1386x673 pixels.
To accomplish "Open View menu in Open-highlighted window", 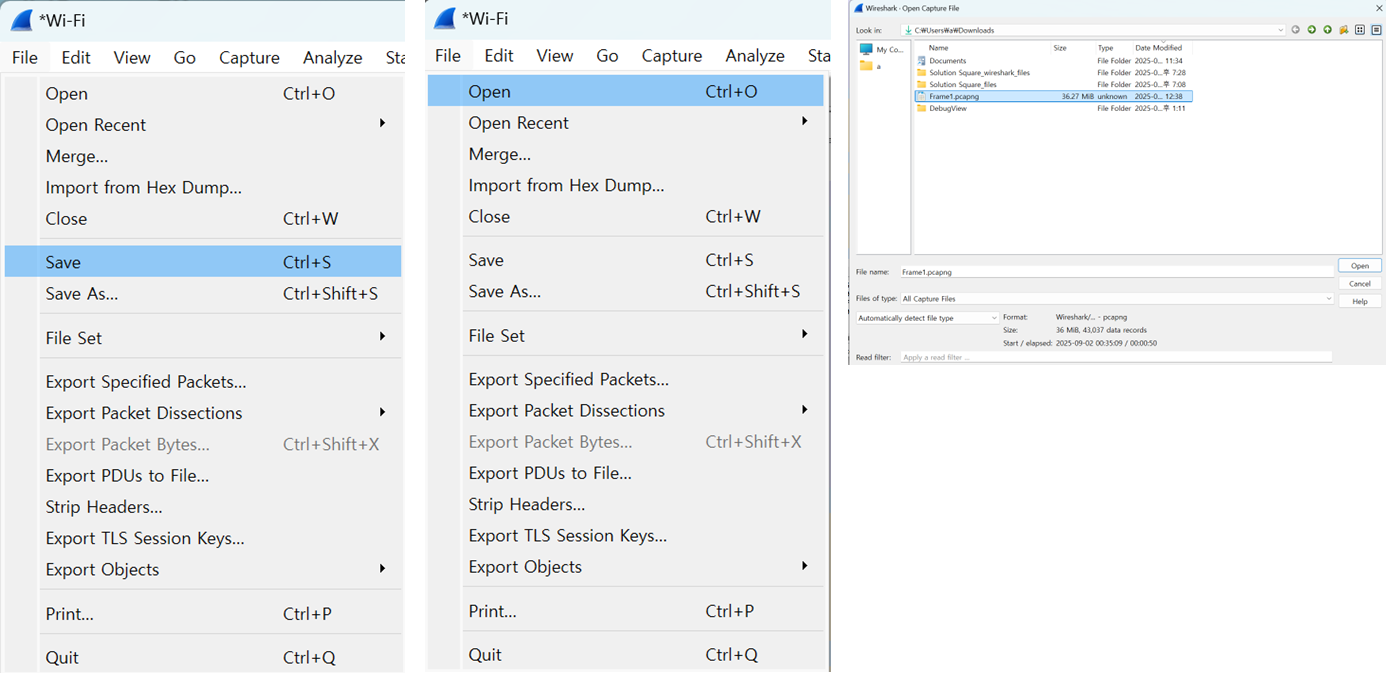I will pyautogui.click(x=553, y=55).
